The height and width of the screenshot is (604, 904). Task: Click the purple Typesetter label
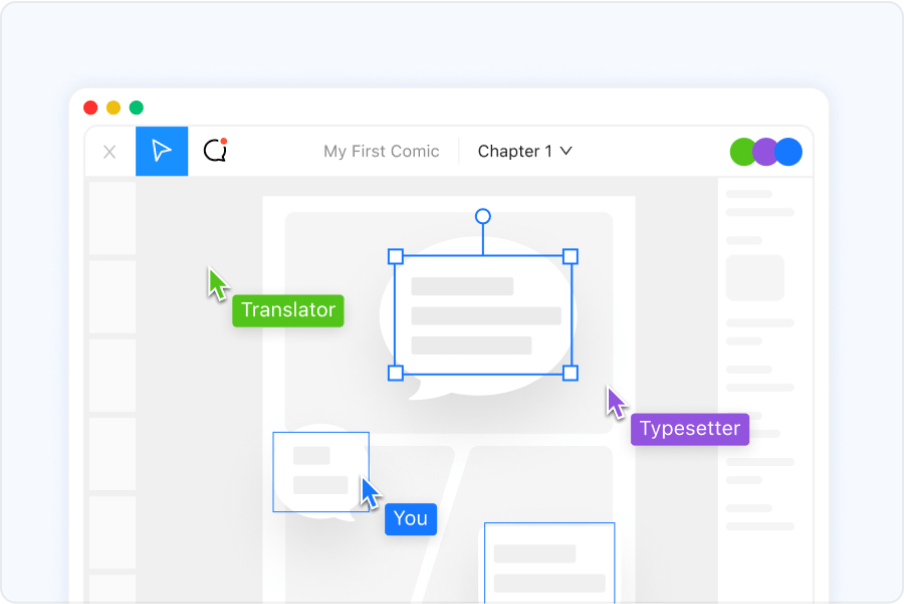coord(690,429)
